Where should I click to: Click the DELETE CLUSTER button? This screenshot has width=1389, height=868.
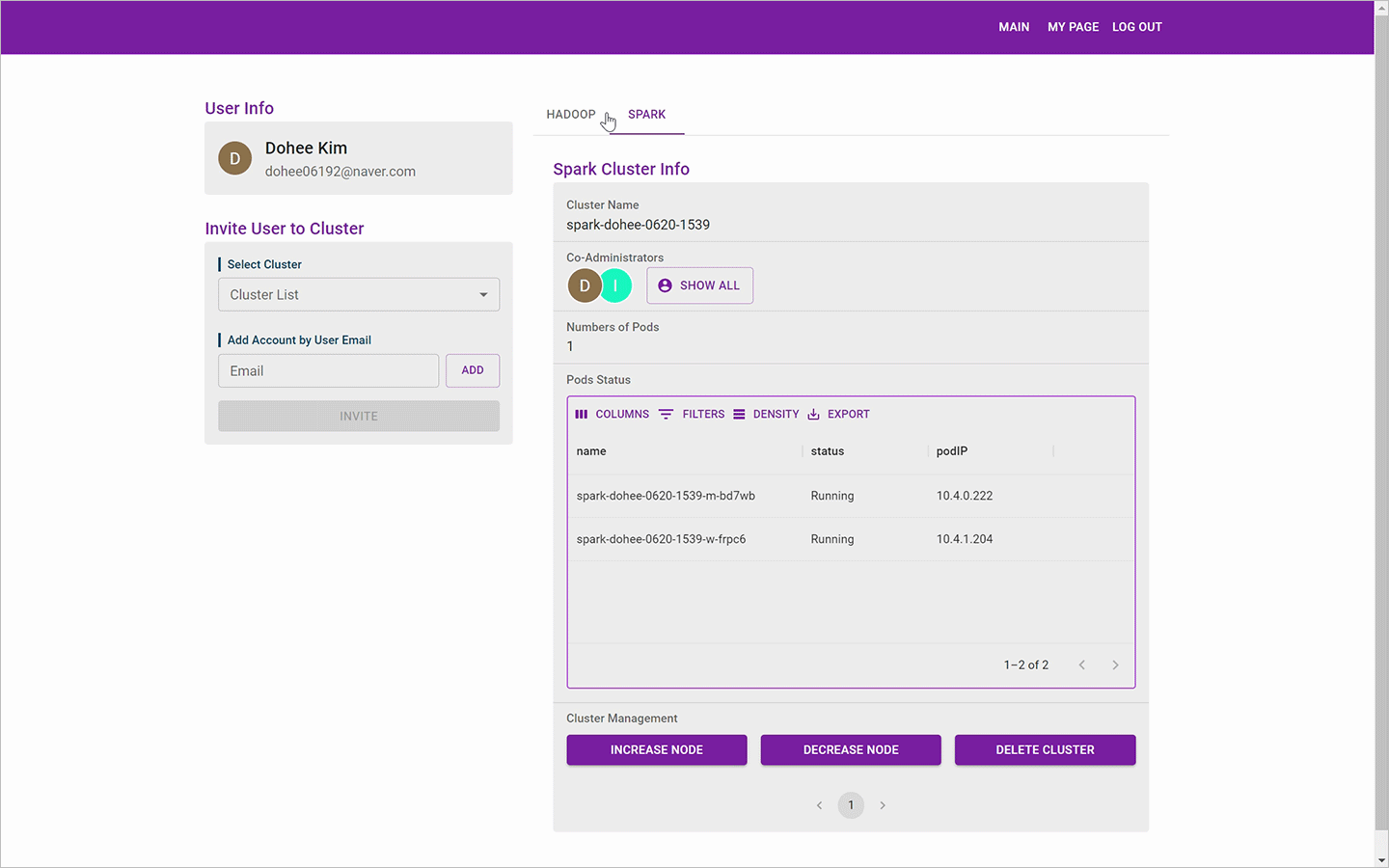[1045, 749]
